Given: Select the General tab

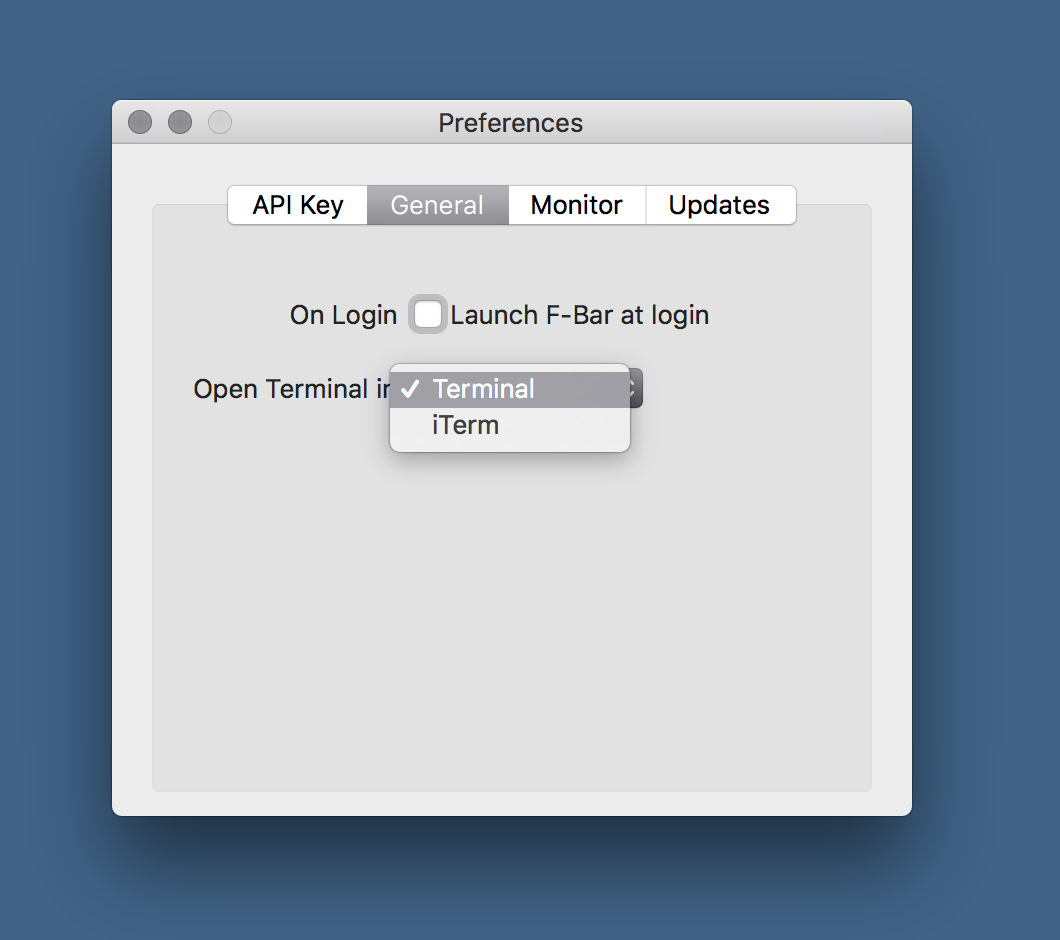Looking at the screenshot, I should pos(437,205).
